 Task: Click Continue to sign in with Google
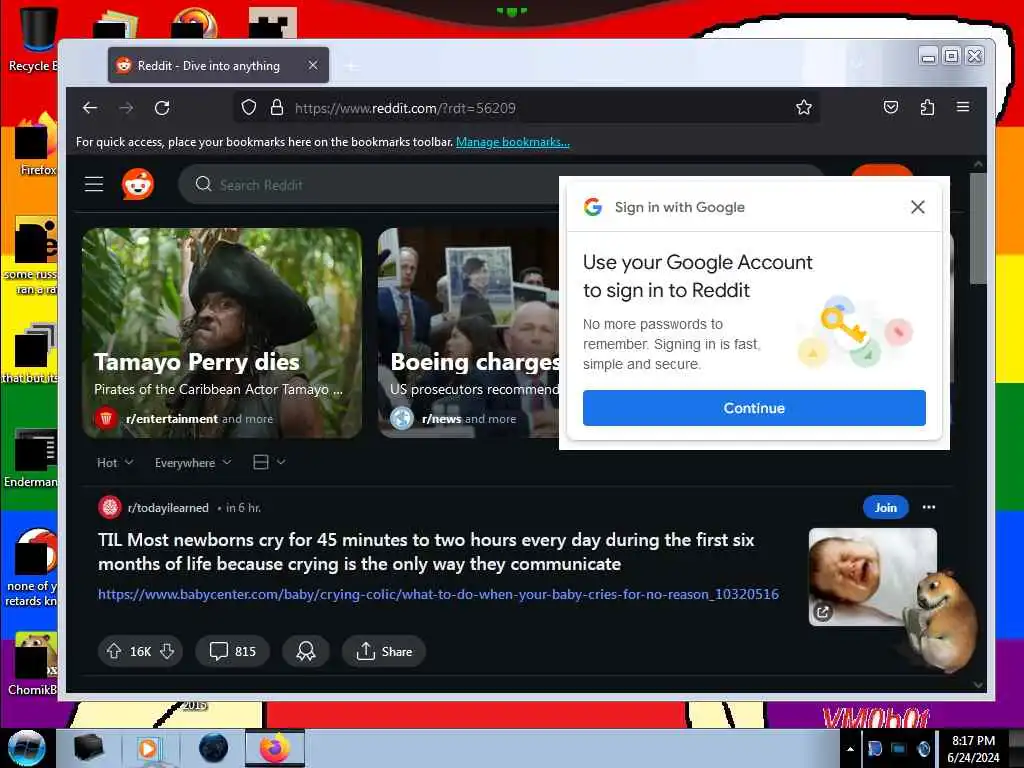coord(754,408)
